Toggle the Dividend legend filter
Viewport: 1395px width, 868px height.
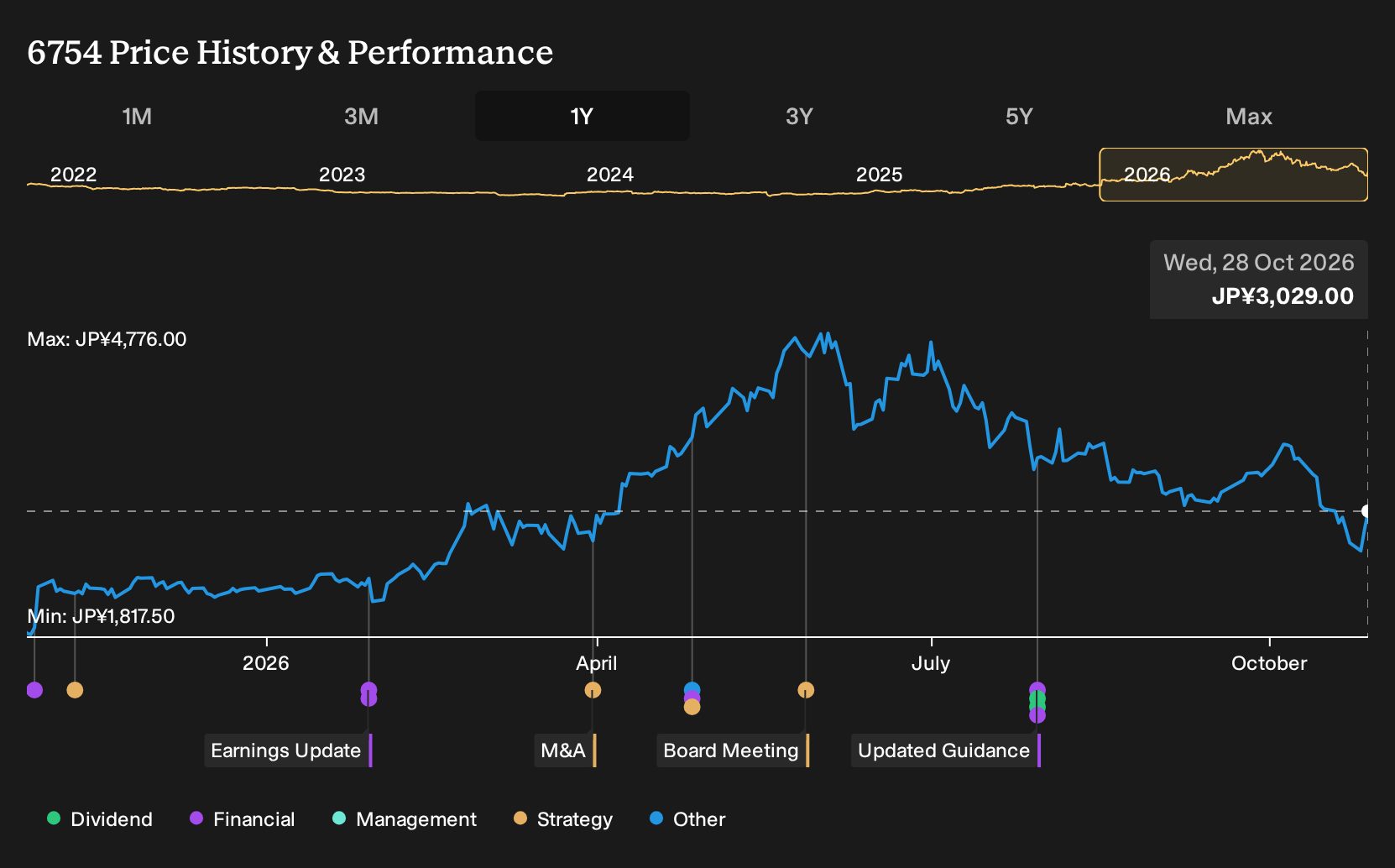[100, 819]
